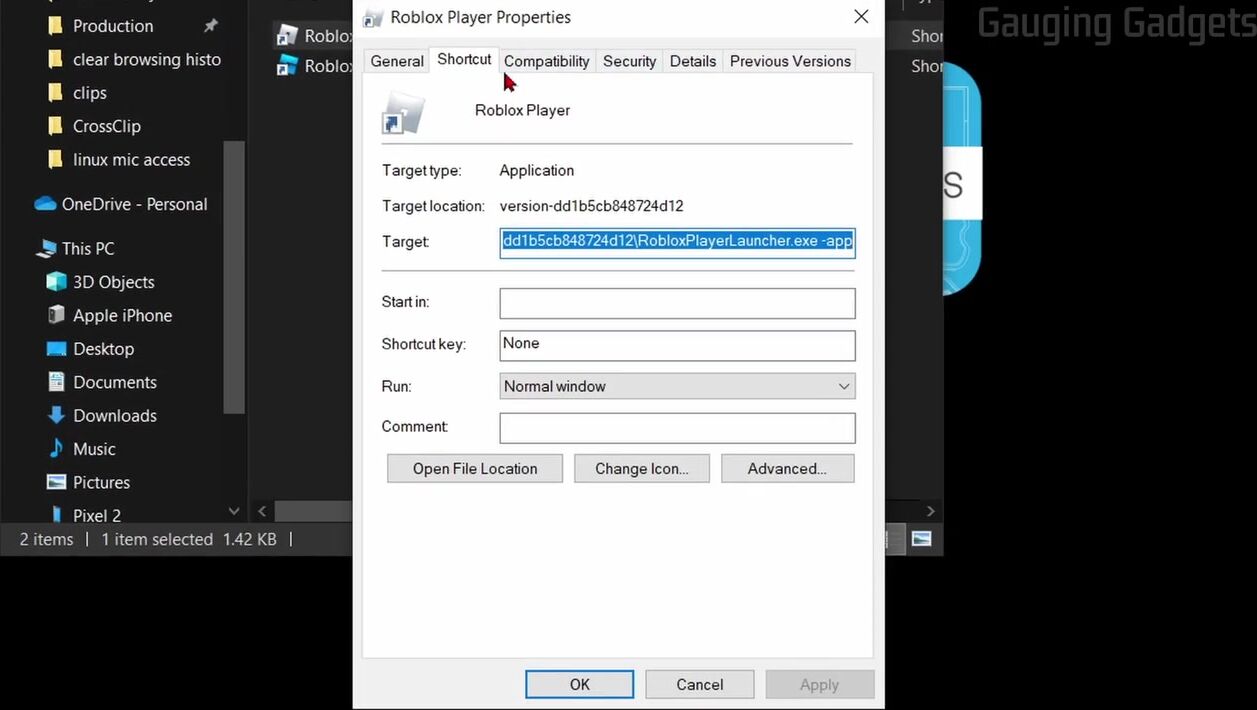Click the "1 item selected" status text
This screenshot has height=710, width=1257.
pyautogui.click(x=157, y=539)
